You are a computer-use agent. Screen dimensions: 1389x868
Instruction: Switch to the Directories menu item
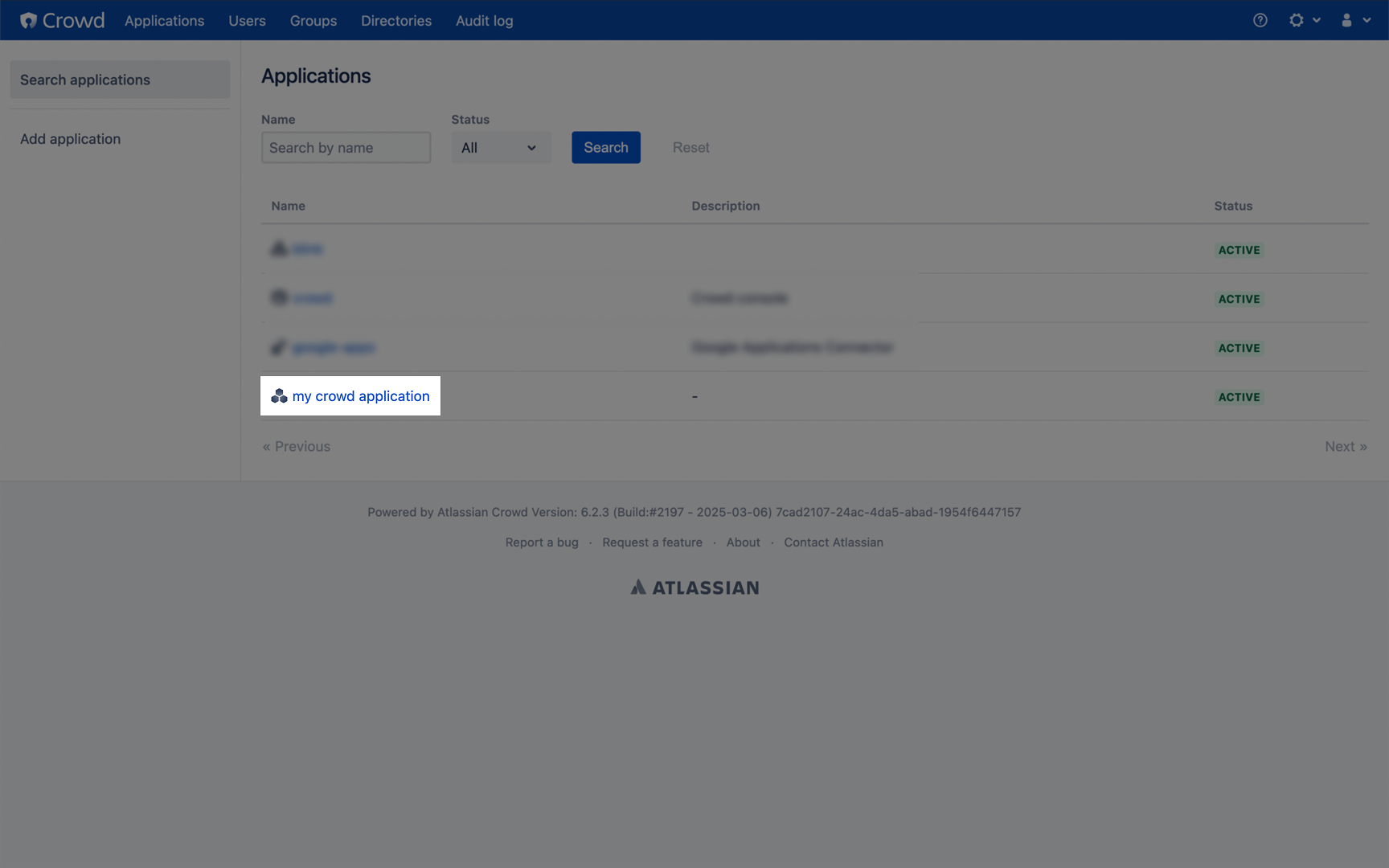pyautogui.click(x=395, y=20)
